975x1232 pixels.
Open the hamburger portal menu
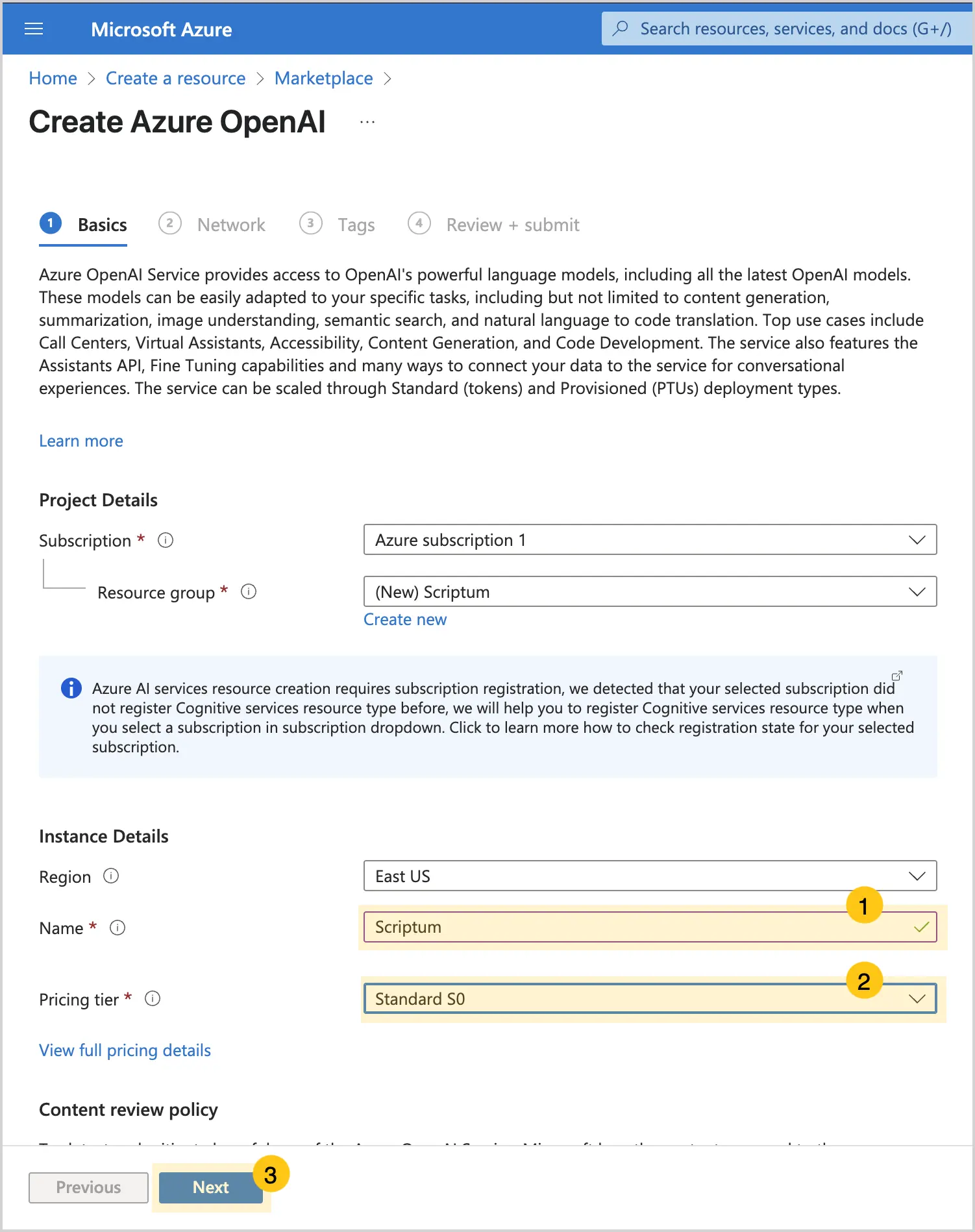[x=34, y=29]
